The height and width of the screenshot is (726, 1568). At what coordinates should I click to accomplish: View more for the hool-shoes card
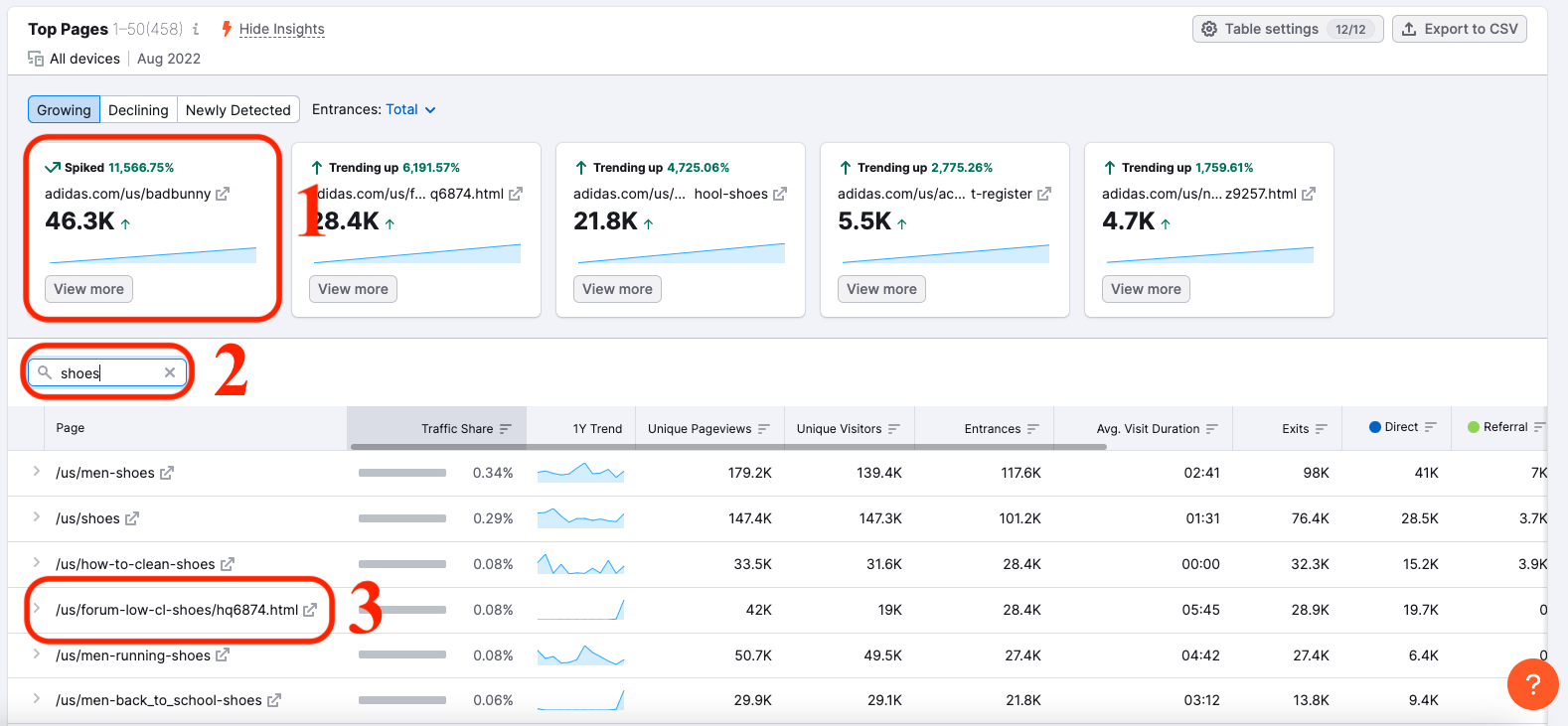coord(617,289)
